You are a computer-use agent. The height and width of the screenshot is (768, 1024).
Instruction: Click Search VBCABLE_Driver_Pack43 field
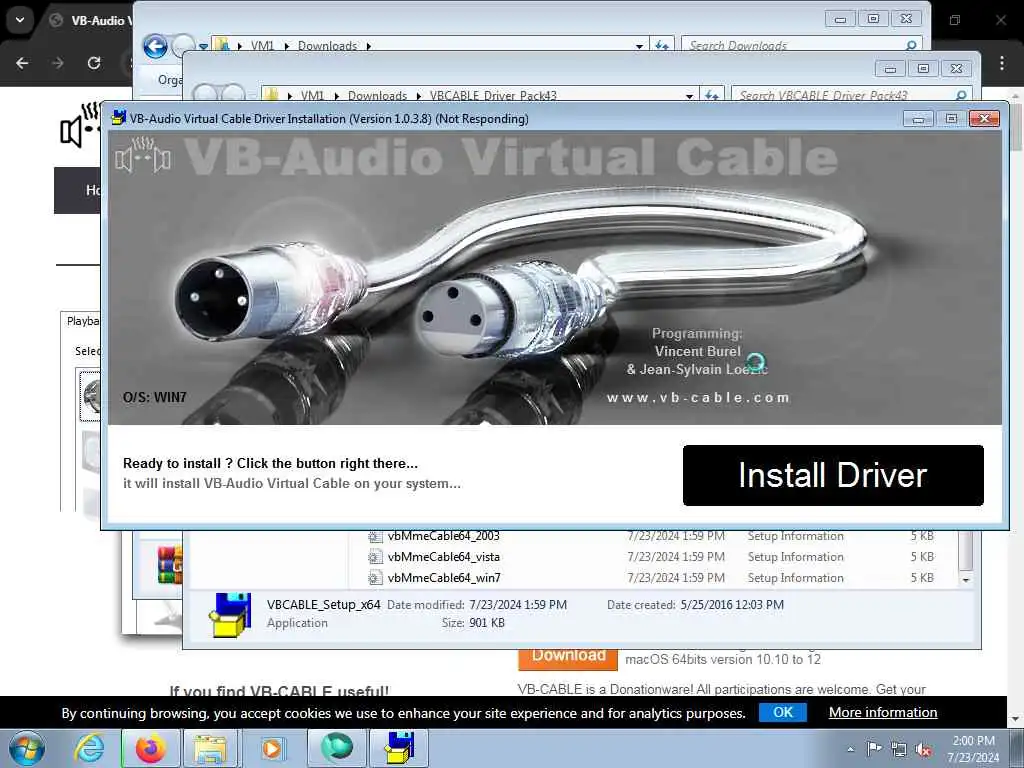click(852, 95)
